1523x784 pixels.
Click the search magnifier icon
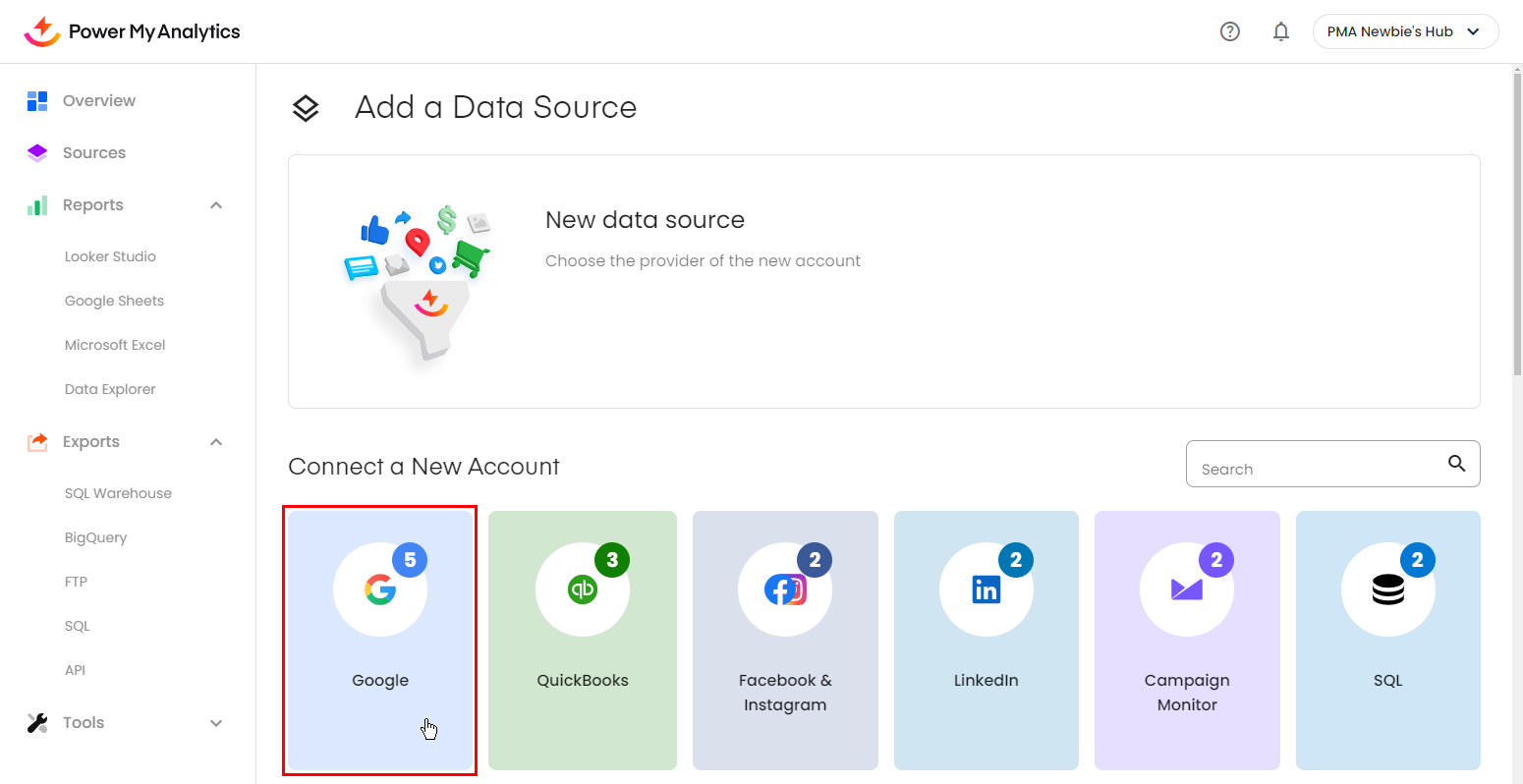pyautogui.click(x=1456, y=464)
